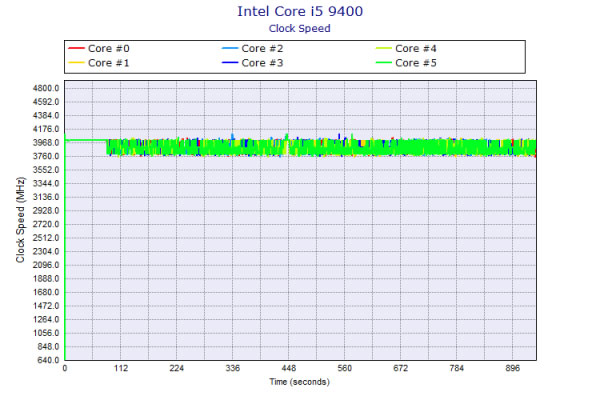The width and height of the screenshot is (600, 400).
Task: Click the 1264.0 y-axis value
Action: 46,320
